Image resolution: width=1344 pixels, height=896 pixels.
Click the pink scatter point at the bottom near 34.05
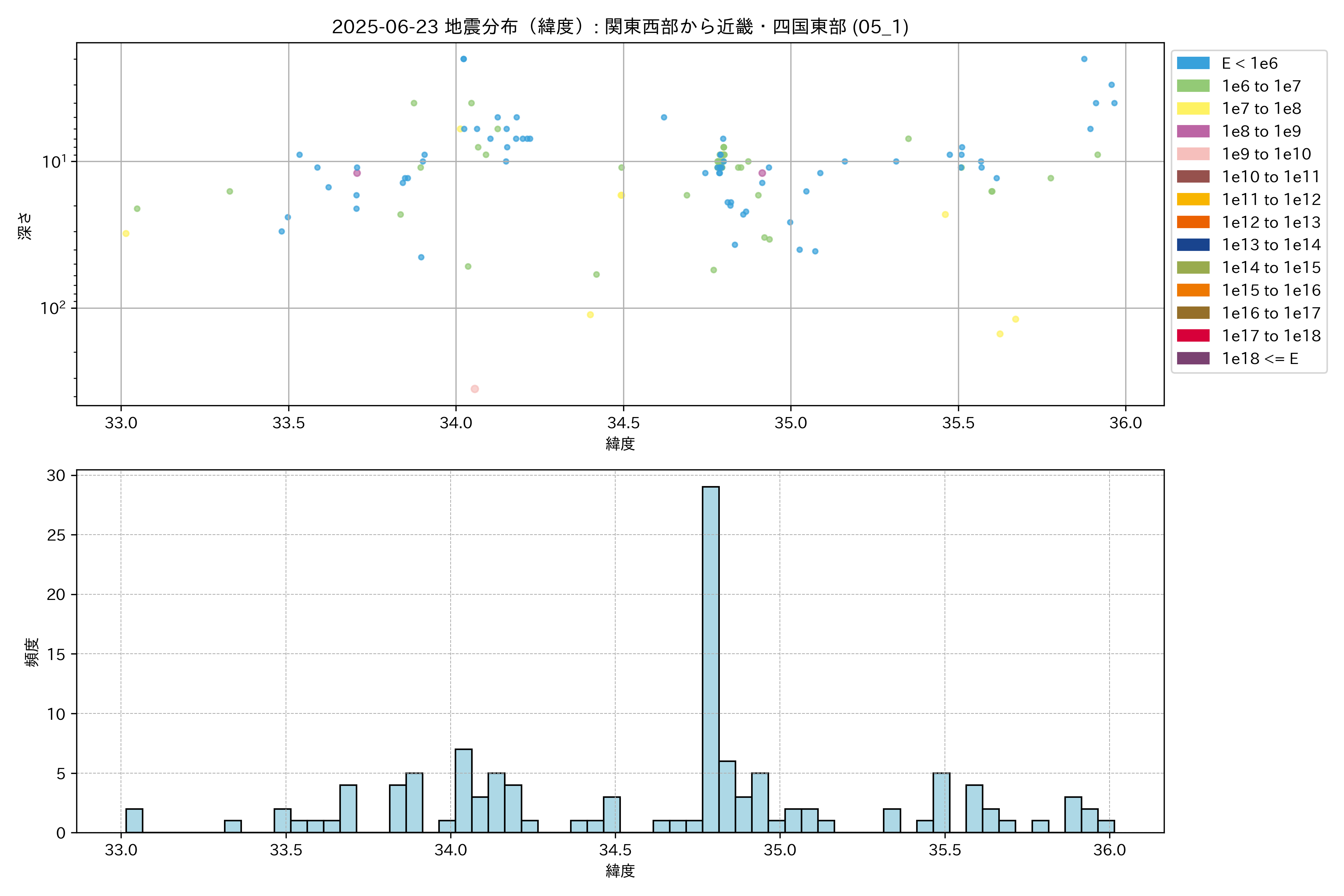(474, 389)
